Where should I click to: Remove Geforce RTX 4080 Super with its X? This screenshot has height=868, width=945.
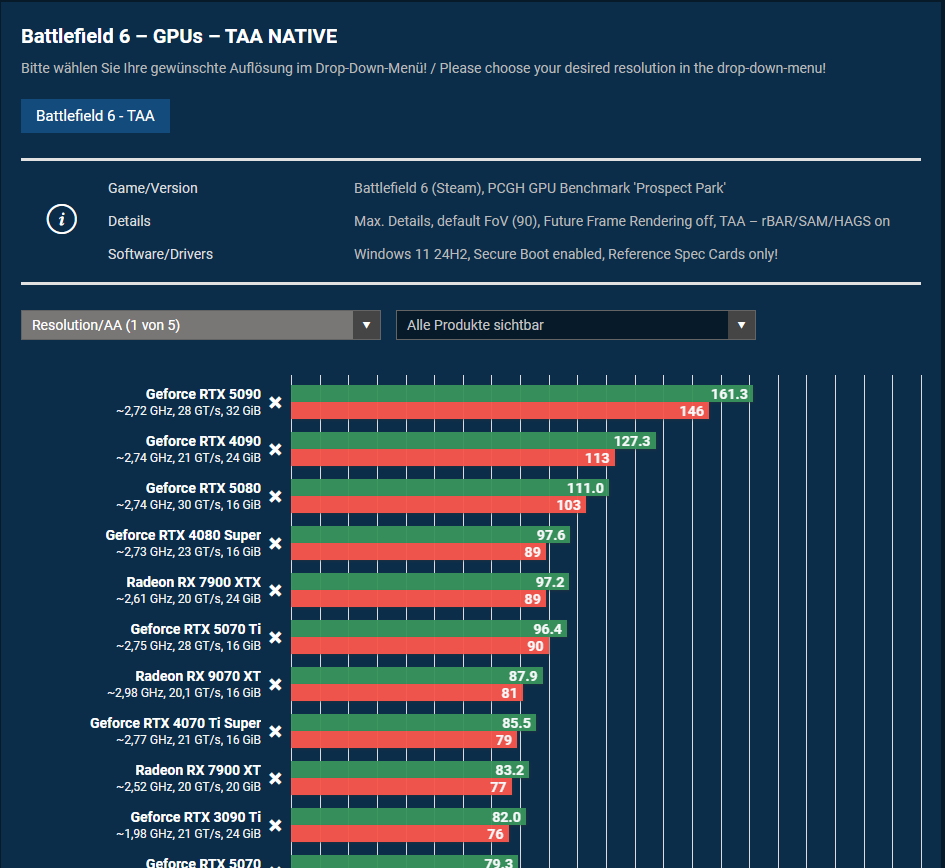click(x=275, y=544)
